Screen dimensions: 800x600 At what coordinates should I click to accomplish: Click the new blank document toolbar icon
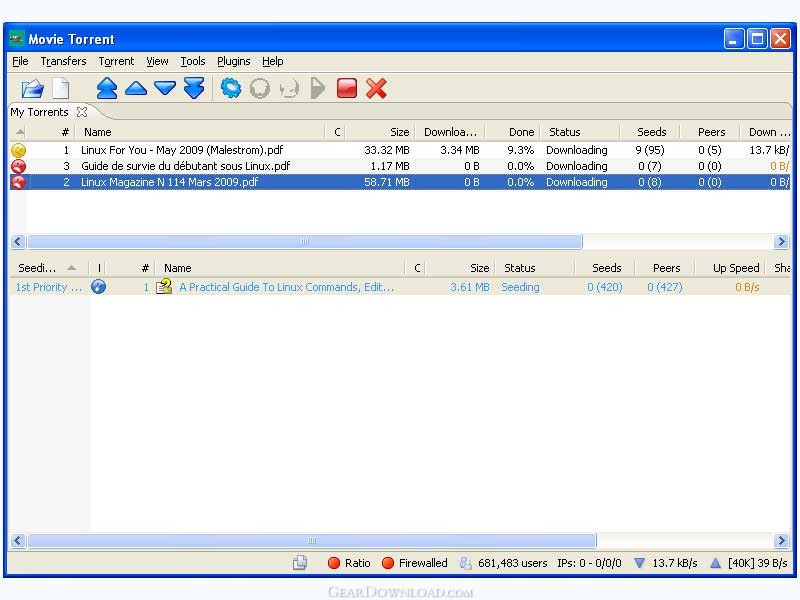[x=61, y=89]
